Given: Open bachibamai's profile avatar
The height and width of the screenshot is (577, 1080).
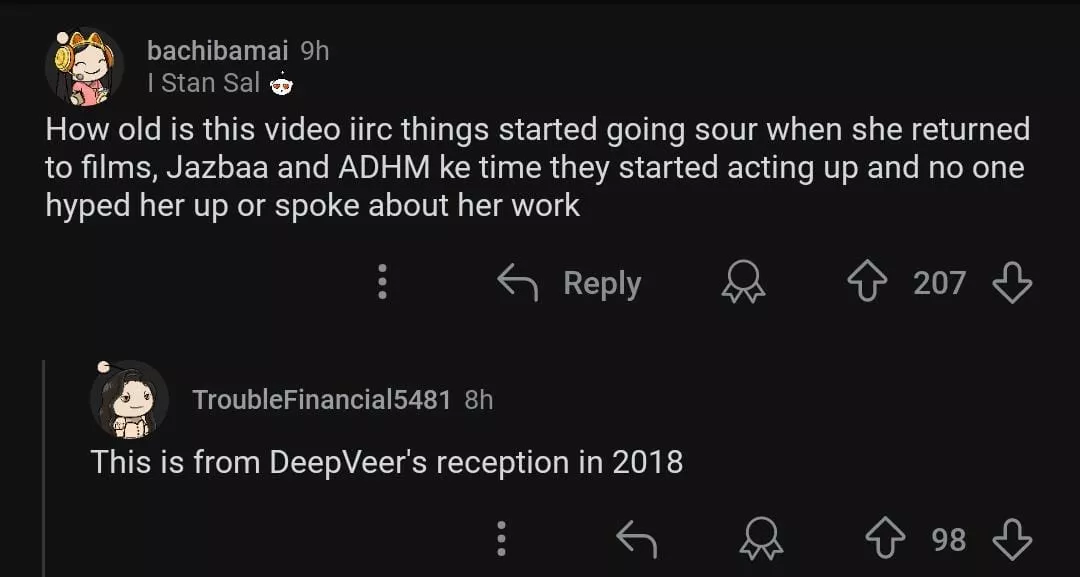Looking at the screenshot, I should pos(84,66).
